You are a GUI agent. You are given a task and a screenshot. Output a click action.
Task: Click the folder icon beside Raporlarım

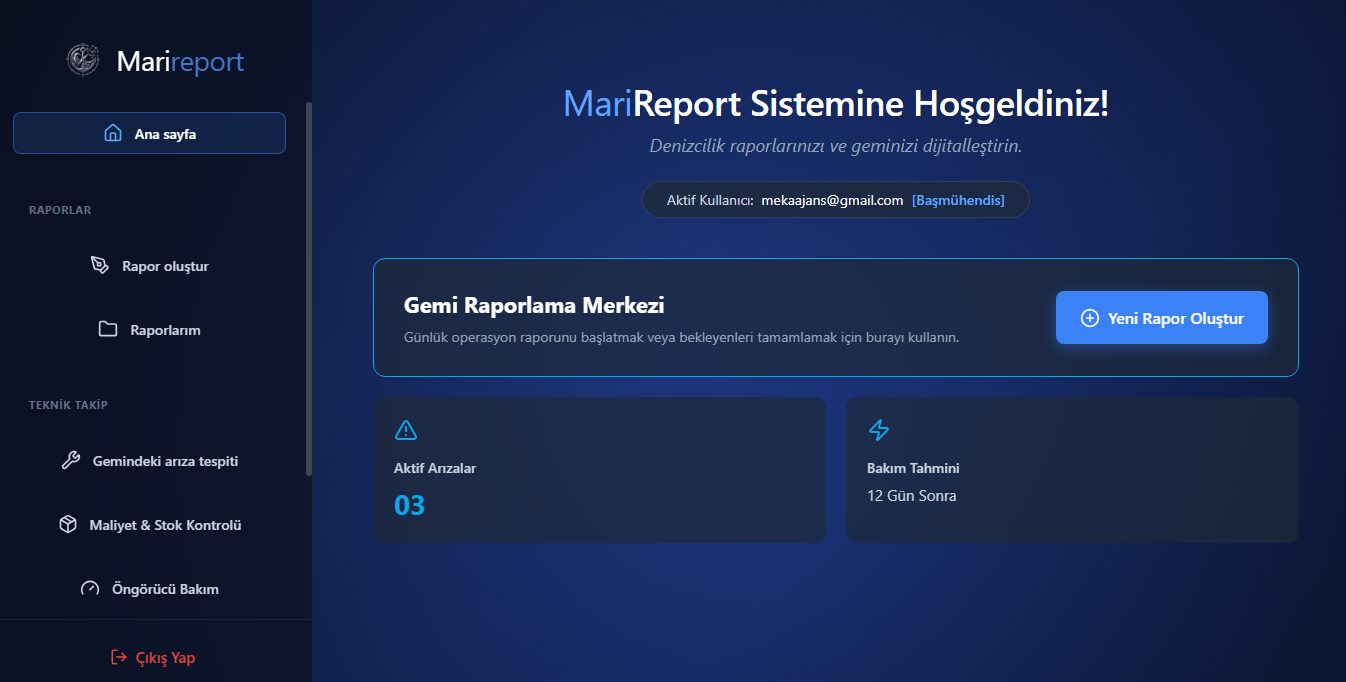point(108,329)
